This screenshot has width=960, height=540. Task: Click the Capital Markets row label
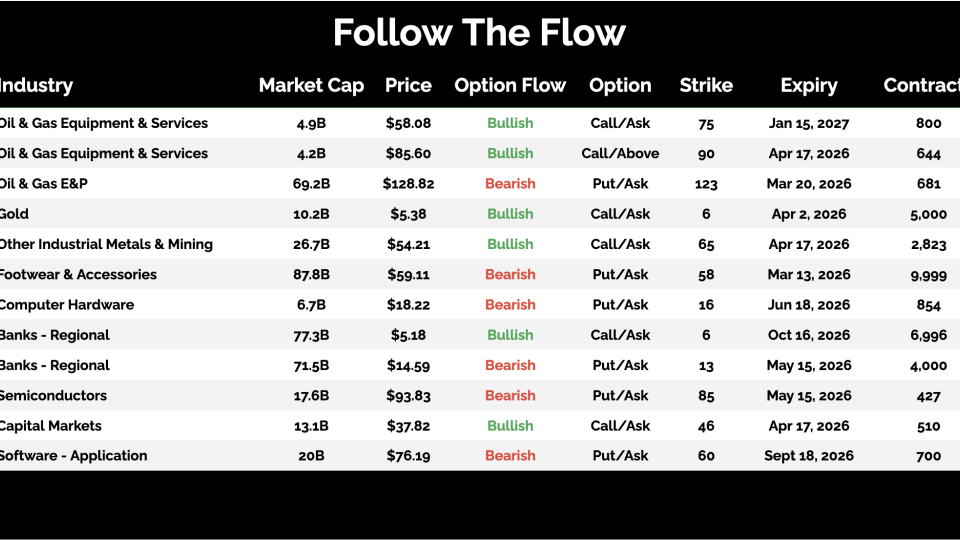(50, 426)
